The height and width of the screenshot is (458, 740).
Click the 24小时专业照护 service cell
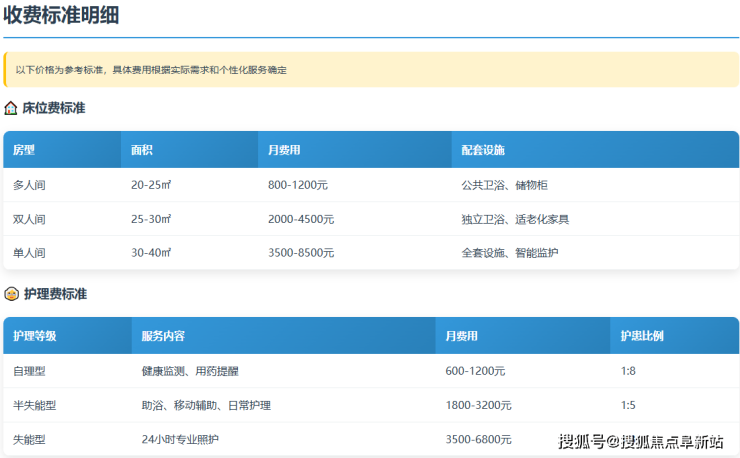(180, 439)
